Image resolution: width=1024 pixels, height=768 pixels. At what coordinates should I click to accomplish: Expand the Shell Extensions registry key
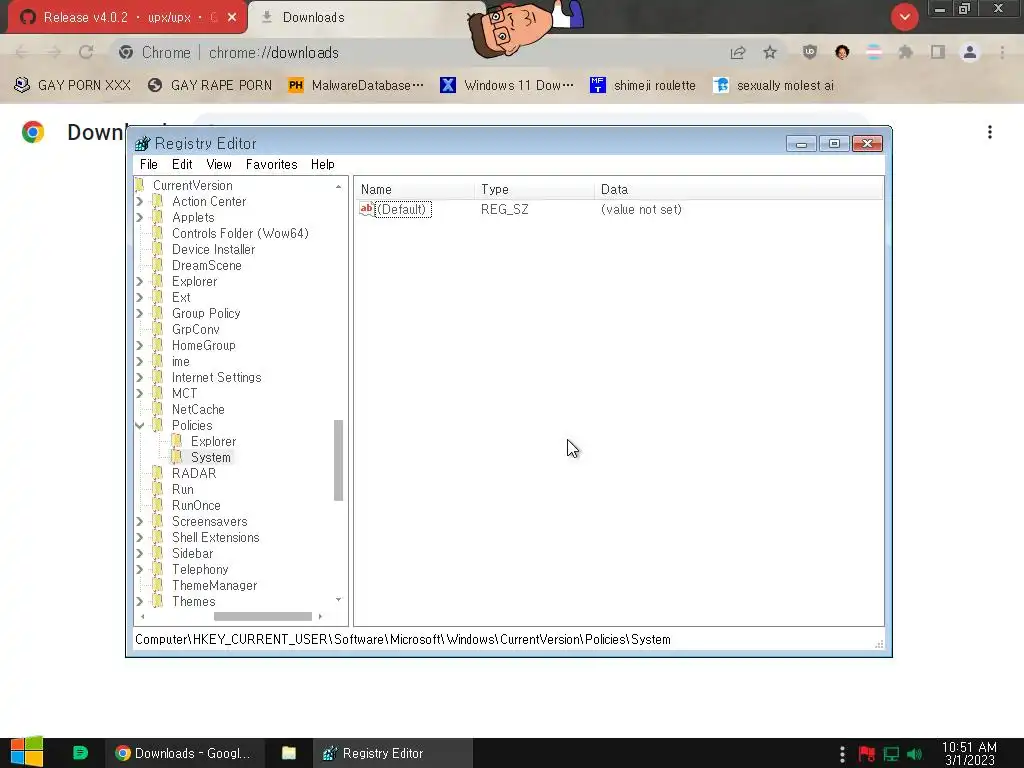click(x=140, y=537)
